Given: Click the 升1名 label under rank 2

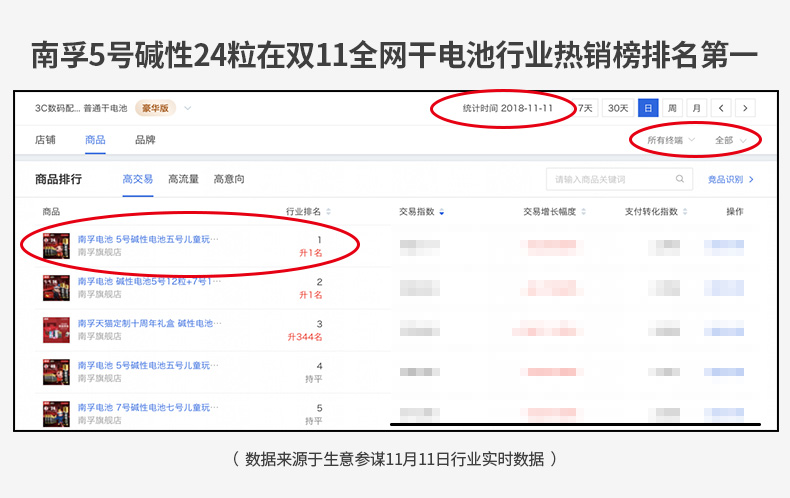Looking at the screenshot, I should click(311, 295).
